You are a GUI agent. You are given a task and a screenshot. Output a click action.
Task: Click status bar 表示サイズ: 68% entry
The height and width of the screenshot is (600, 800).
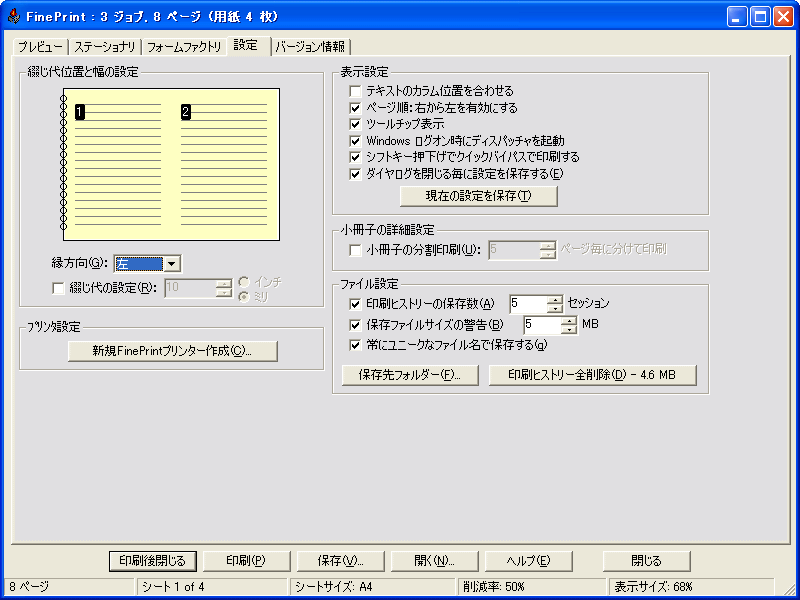[691, 587]
